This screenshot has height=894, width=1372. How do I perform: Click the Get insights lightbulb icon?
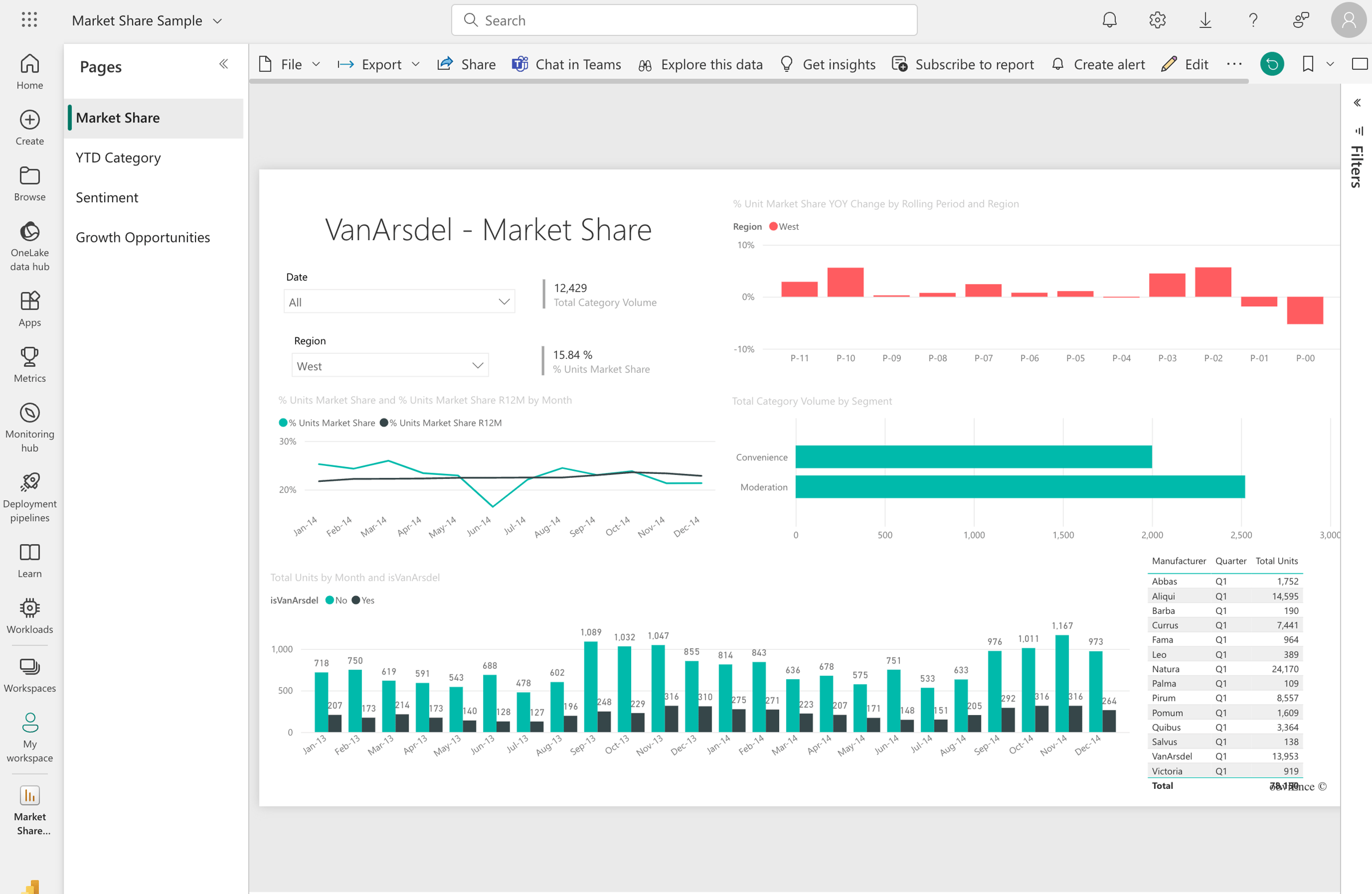786,64
